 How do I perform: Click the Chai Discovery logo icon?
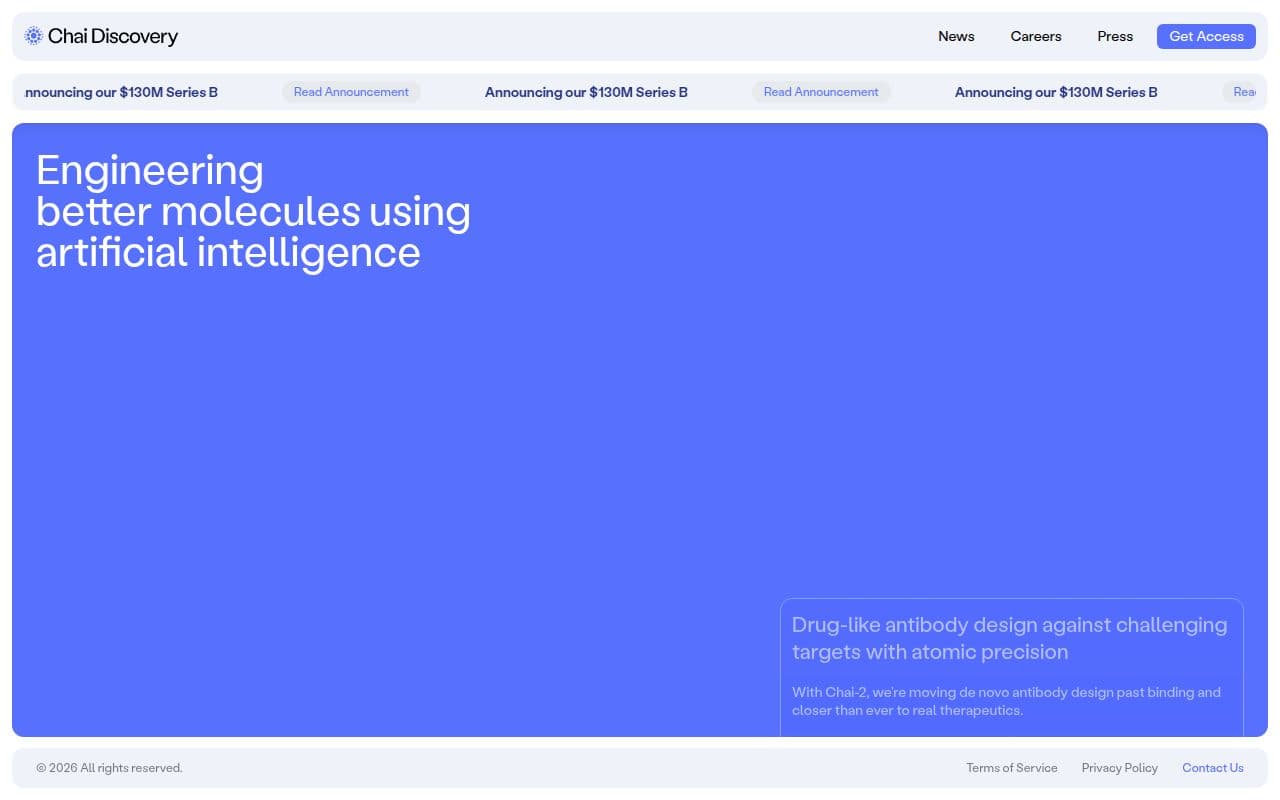click(x=33, y=36)
